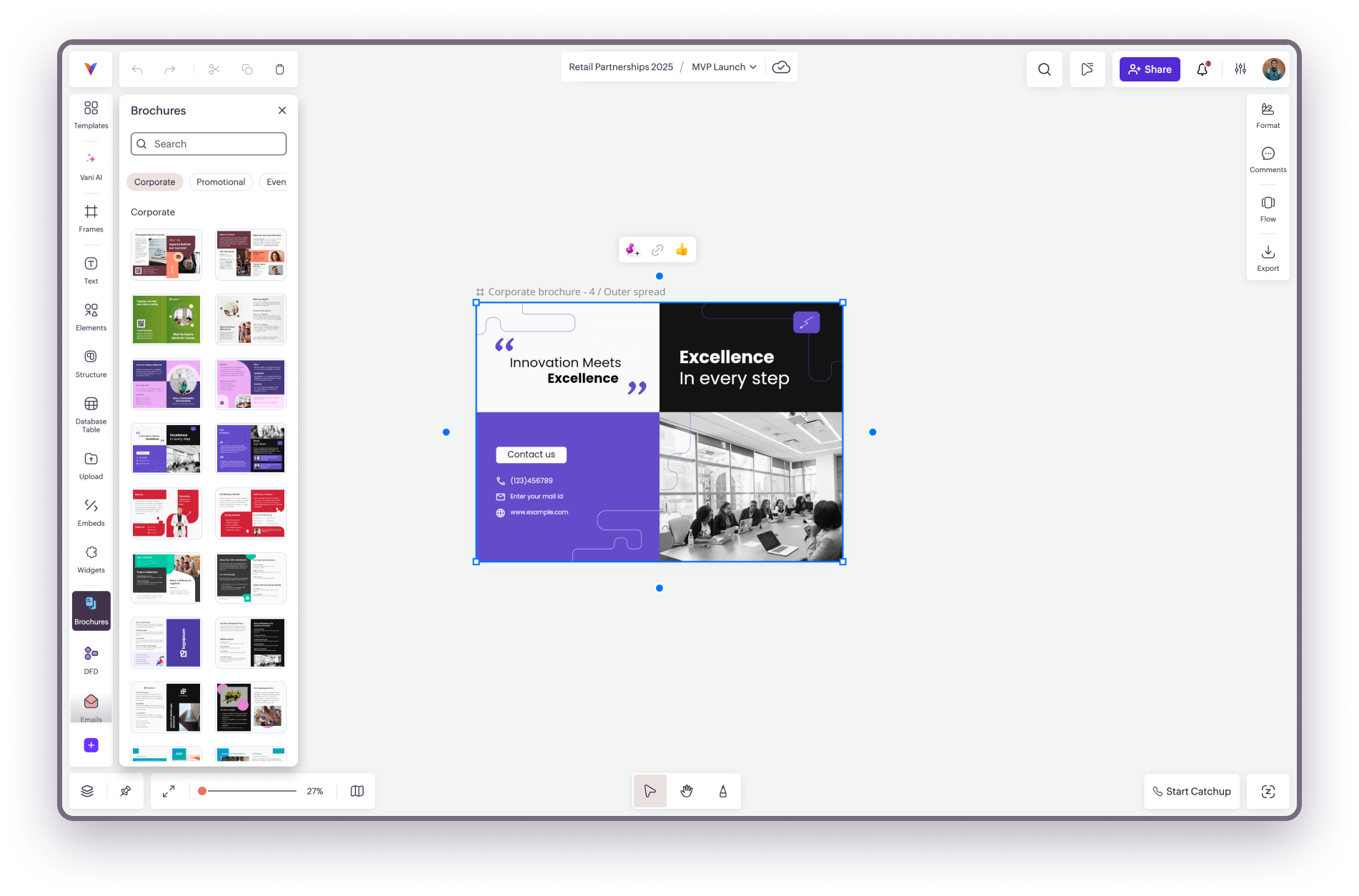Redo the last action
This screenshot has height=896, width=1359.
(x=169, y=69)
